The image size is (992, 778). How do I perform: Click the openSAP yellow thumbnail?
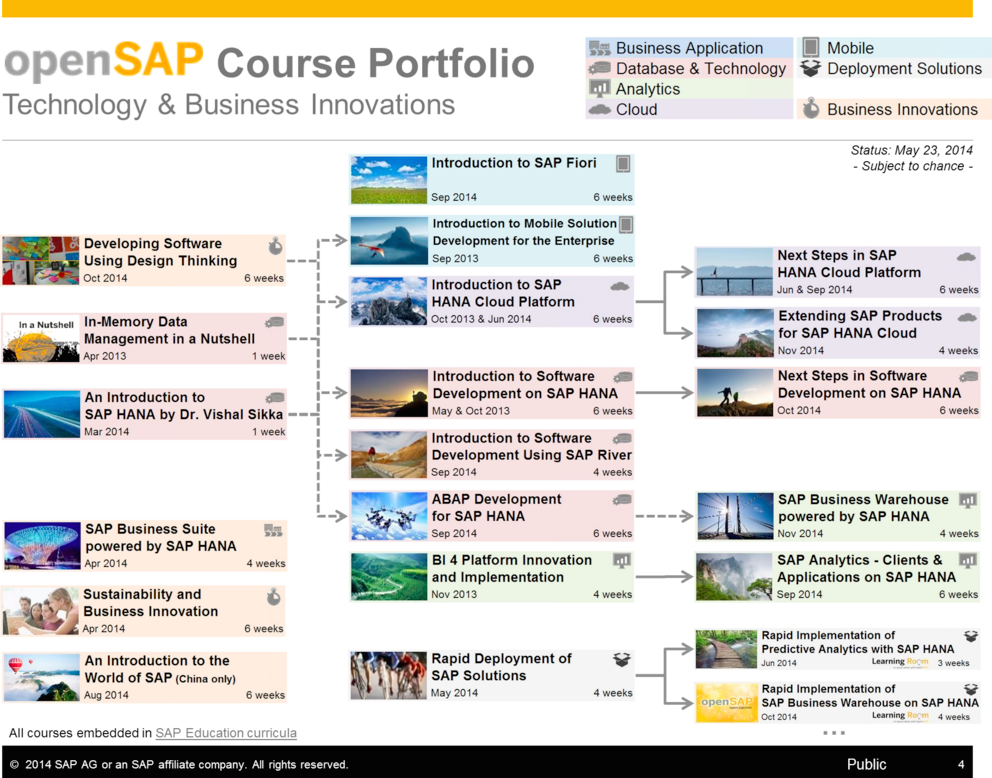point(726,703)
